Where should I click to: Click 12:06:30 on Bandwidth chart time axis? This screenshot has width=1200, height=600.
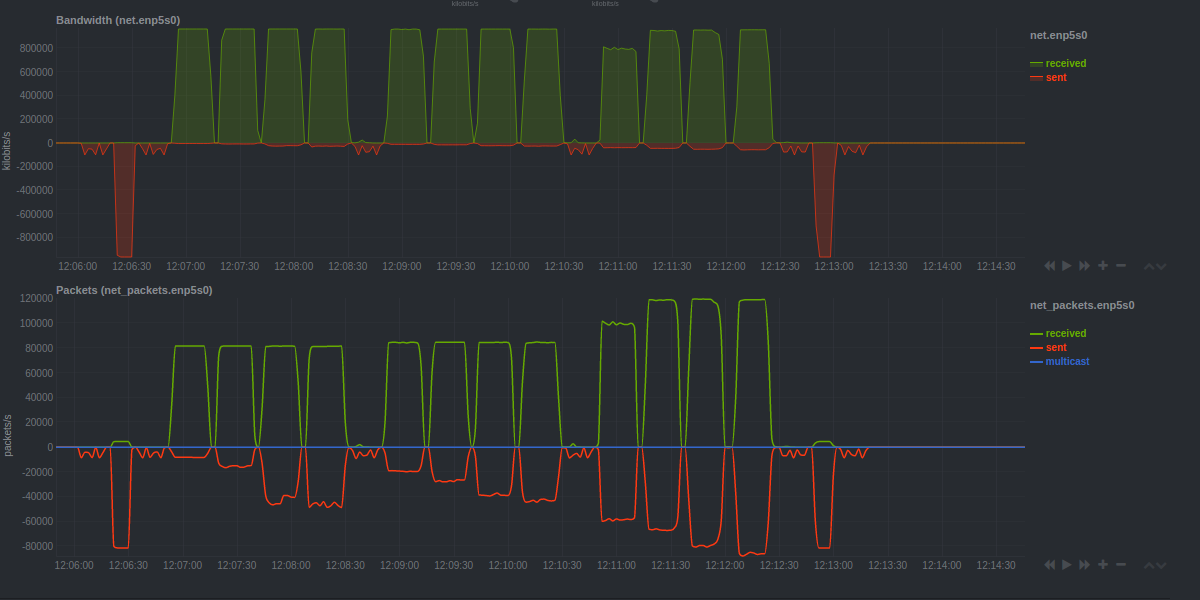point(132,266)
